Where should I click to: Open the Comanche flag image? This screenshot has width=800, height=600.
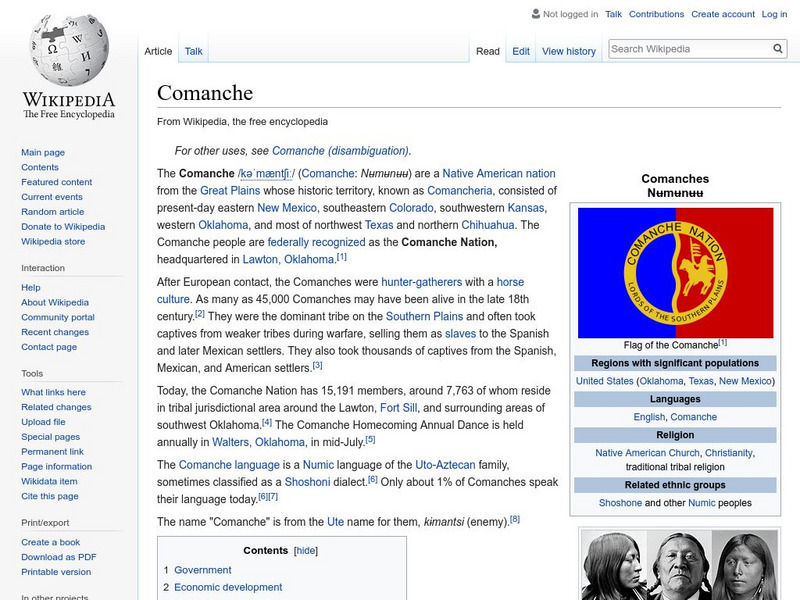tap(676, 272)
